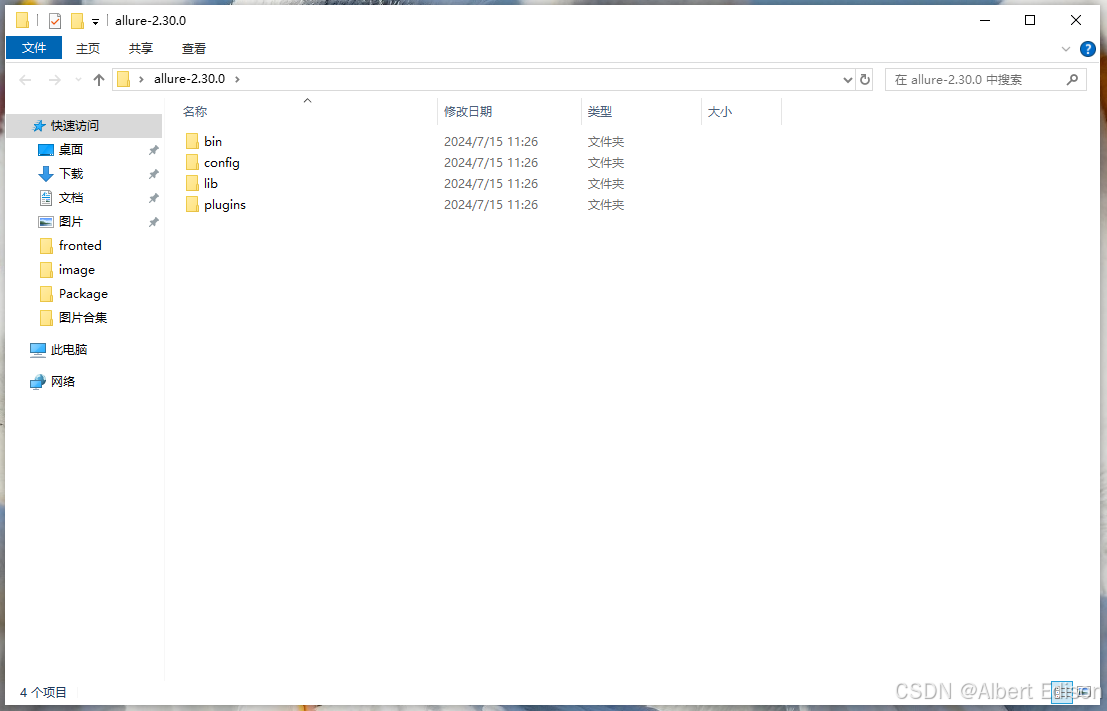Click the pin icon next to 文档

153,198
